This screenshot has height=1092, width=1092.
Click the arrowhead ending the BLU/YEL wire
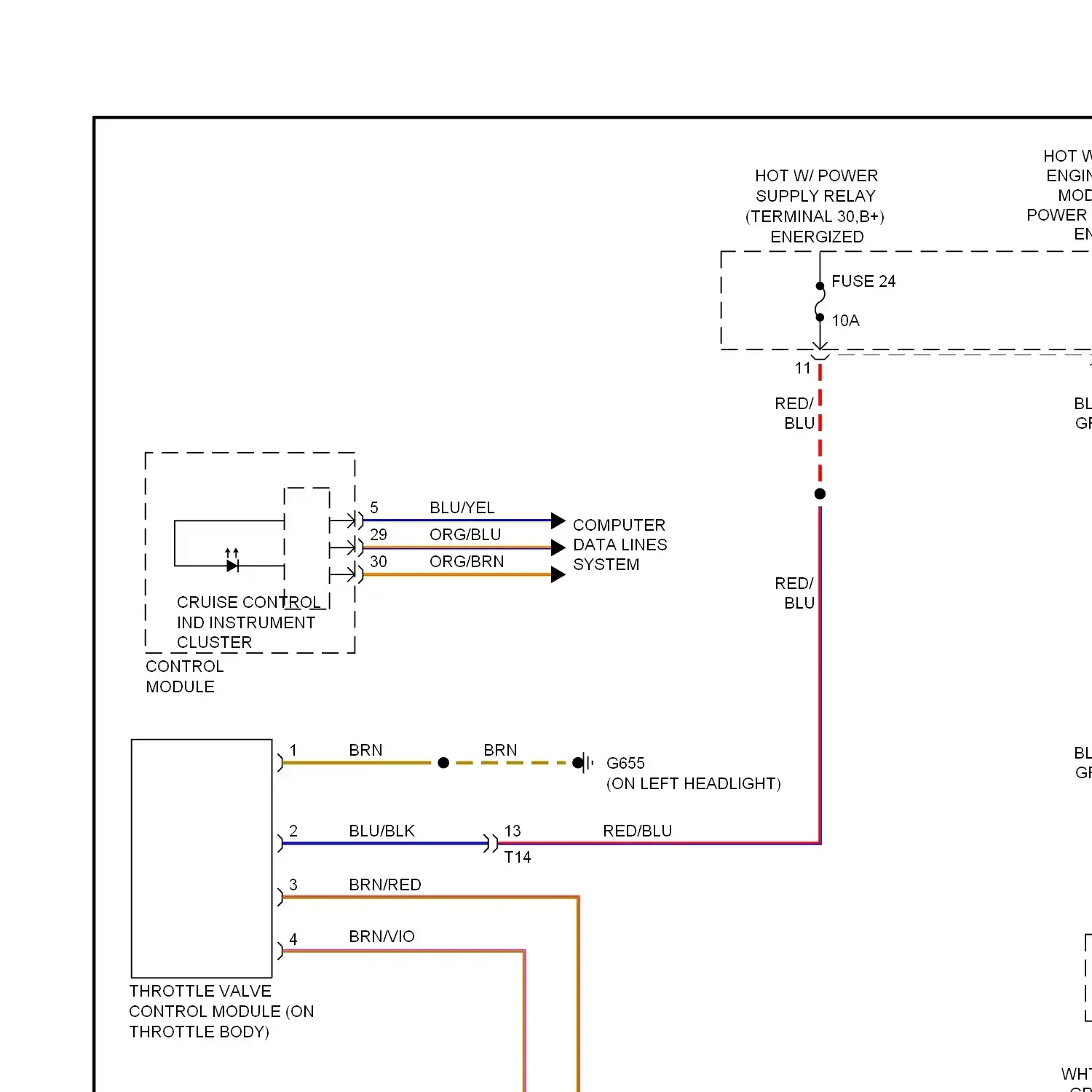558,521
